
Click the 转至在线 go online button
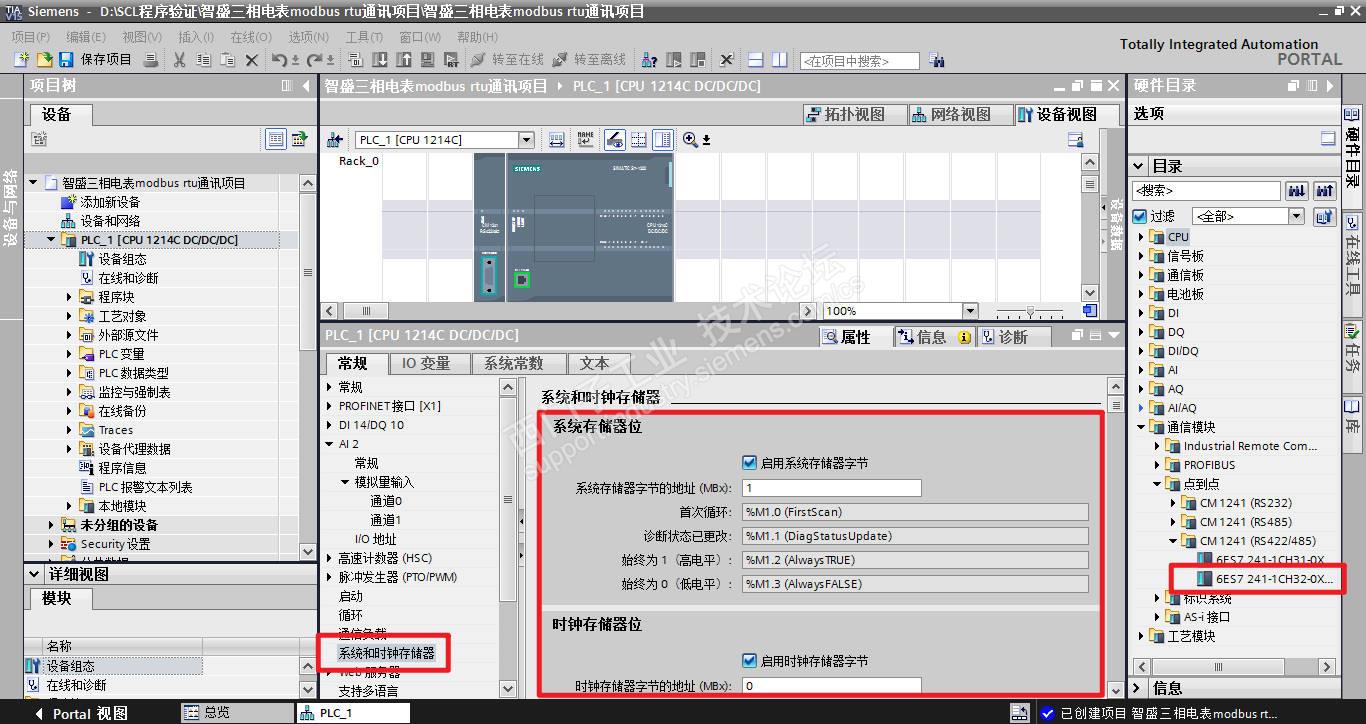point(507,60)
